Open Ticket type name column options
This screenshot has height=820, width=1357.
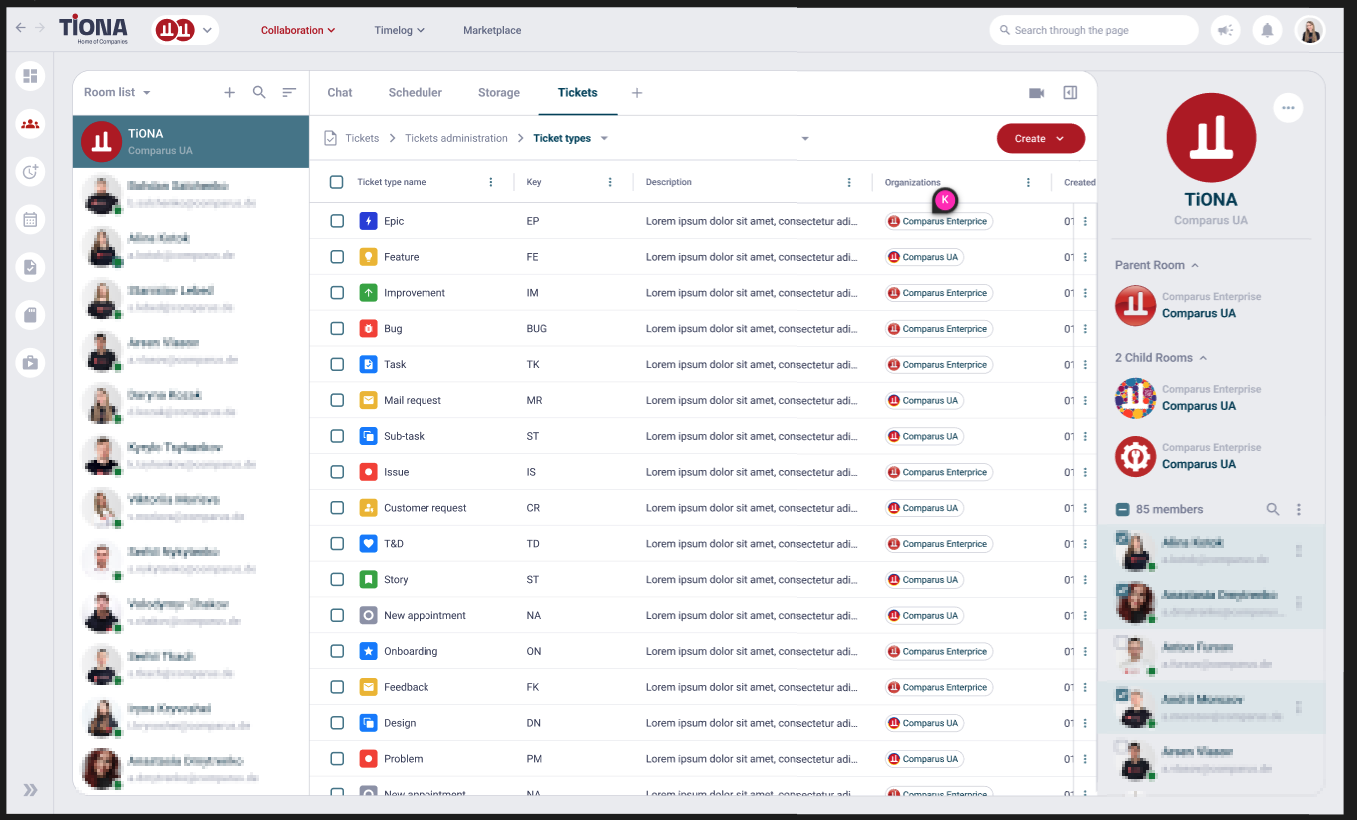pos(490,182)
